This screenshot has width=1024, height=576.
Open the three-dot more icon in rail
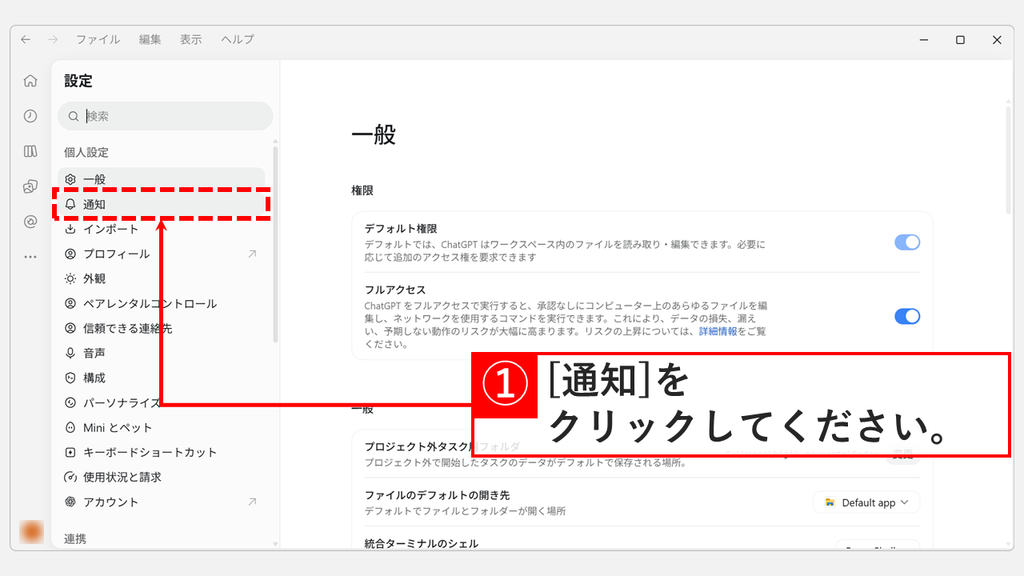click(30, 257)
